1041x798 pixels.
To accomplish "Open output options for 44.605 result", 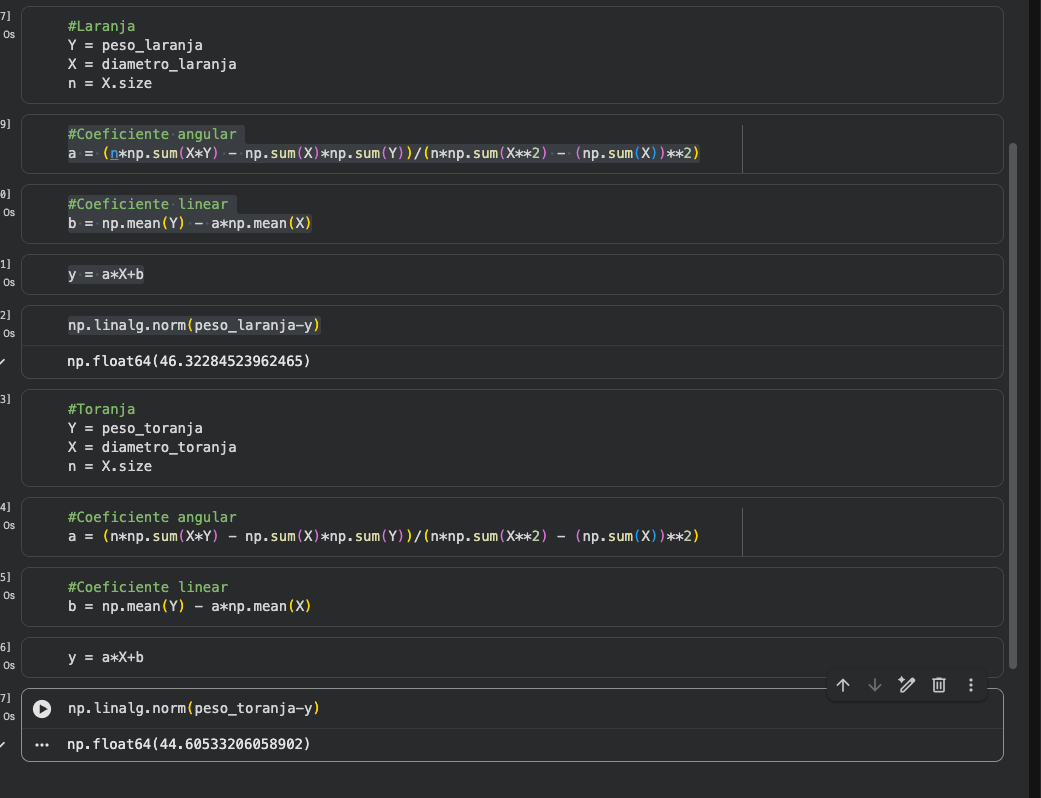I will pyautogui.click(x=42, y=745).
